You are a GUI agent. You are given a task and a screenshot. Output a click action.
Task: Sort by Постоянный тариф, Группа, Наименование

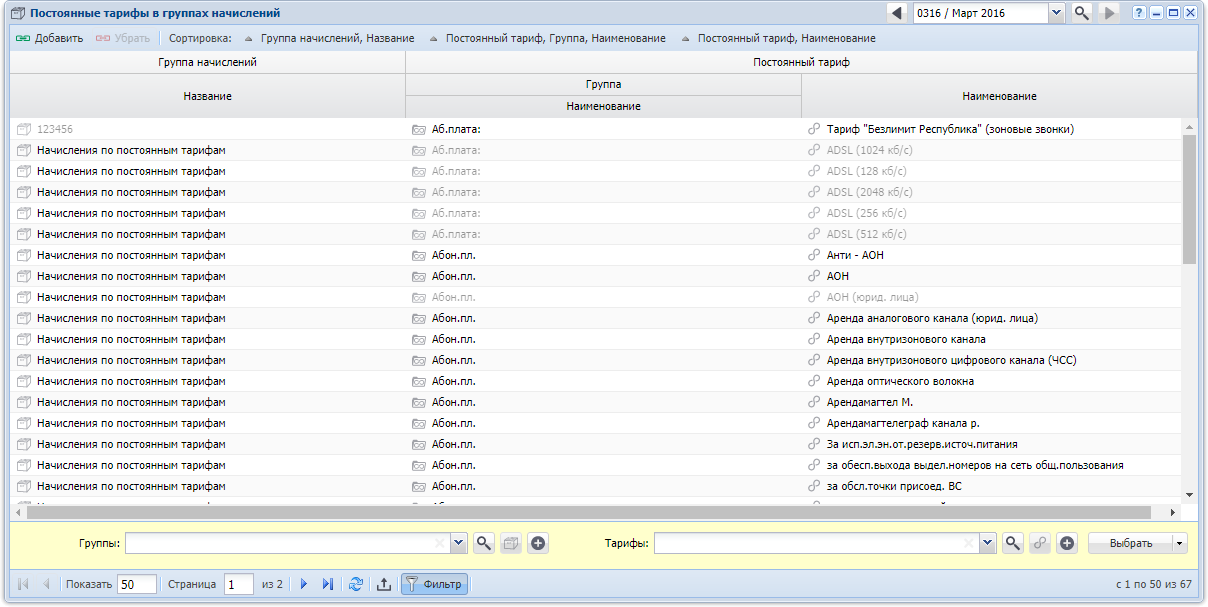(x=547, y=38)
